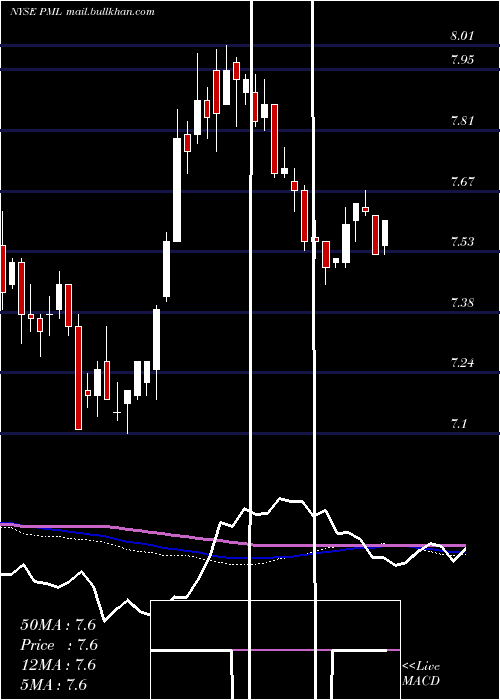Click the 5MA : 7.6 readout

coord(54,685)
